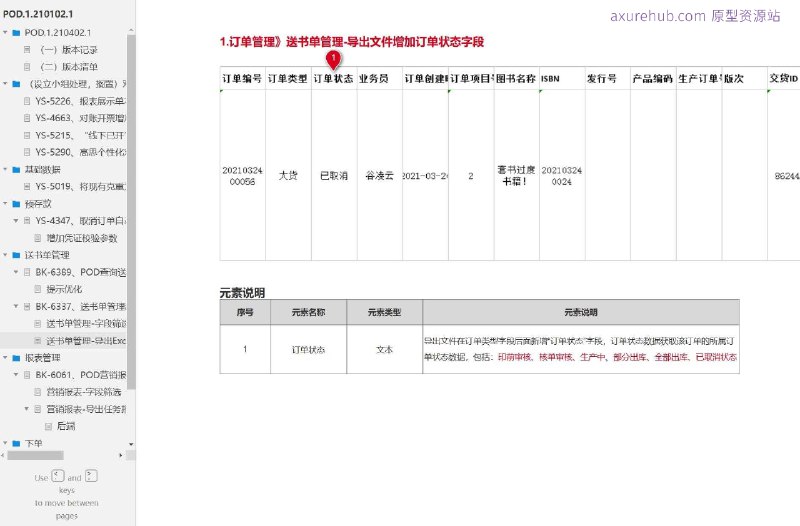
Task: Open the BK-6389 POD查询 page
Action: point(81,272)
